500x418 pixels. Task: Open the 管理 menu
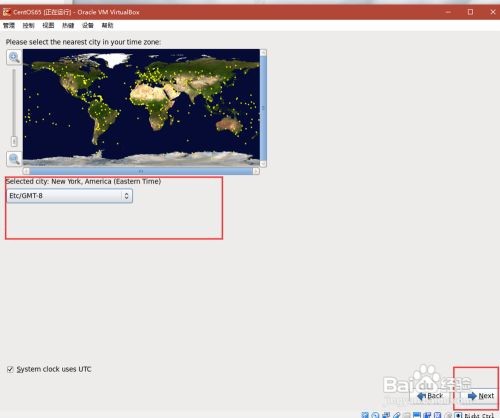click(9, 25)
